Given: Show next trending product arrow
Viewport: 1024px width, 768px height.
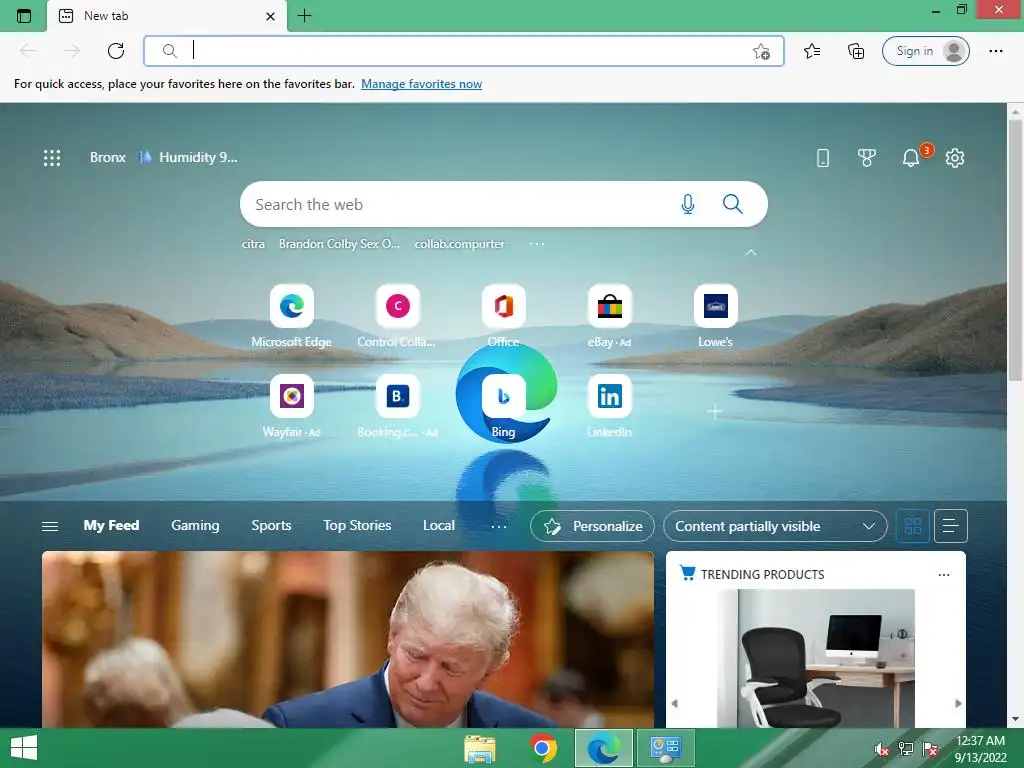Looking at the screenshot, I should tap(958, 703).
